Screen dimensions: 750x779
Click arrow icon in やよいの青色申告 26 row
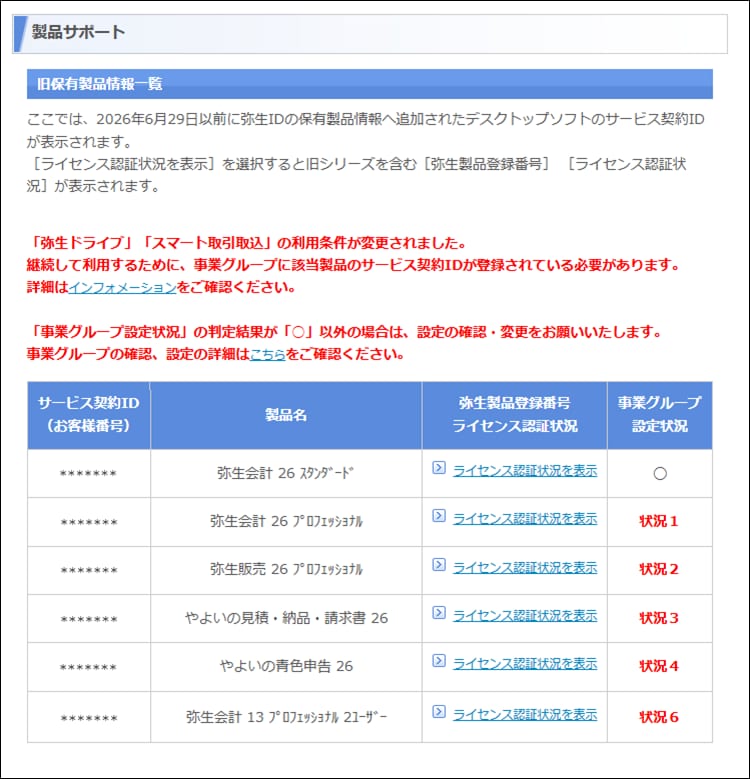coord(439,661)
